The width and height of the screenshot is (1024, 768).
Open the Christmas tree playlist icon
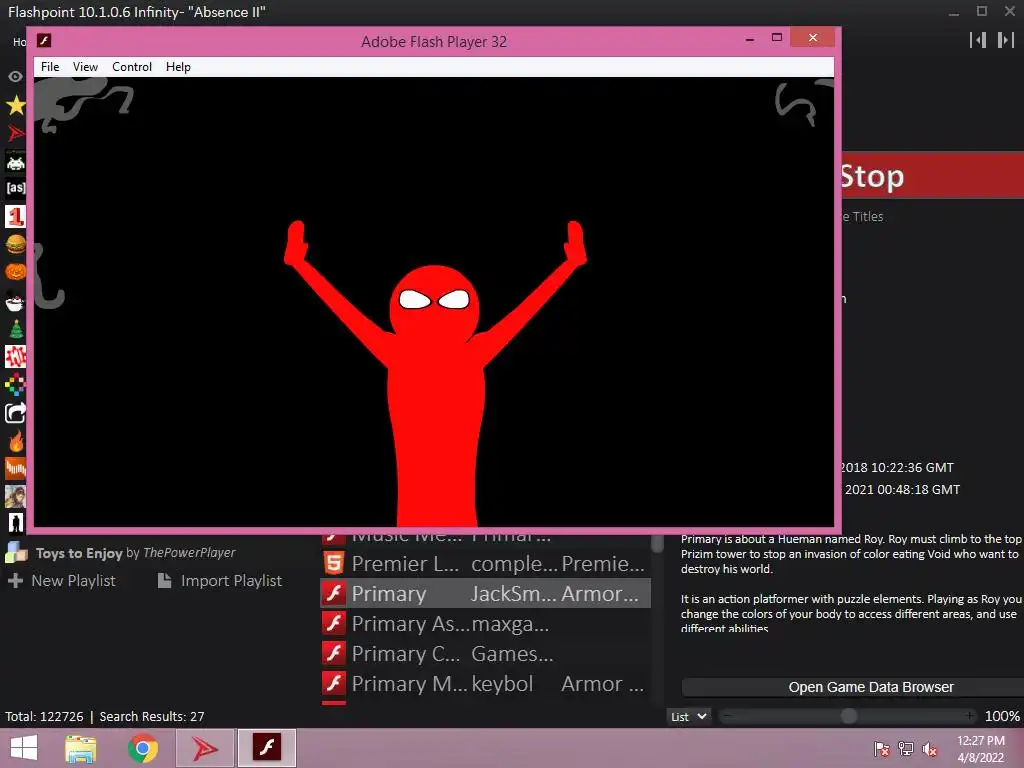coord(16,329)
